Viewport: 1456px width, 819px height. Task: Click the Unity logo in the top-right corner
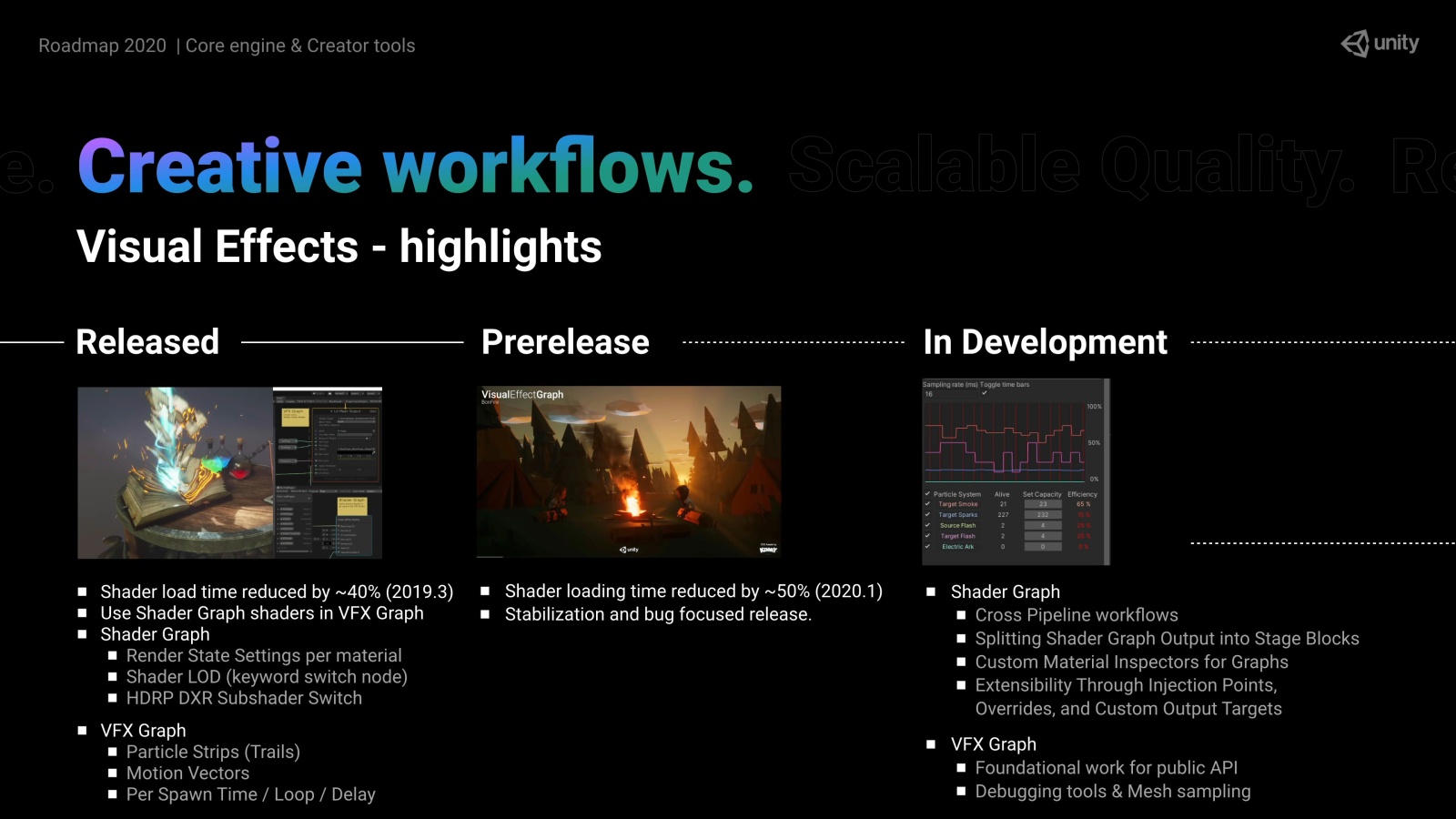pos(1380,43)
